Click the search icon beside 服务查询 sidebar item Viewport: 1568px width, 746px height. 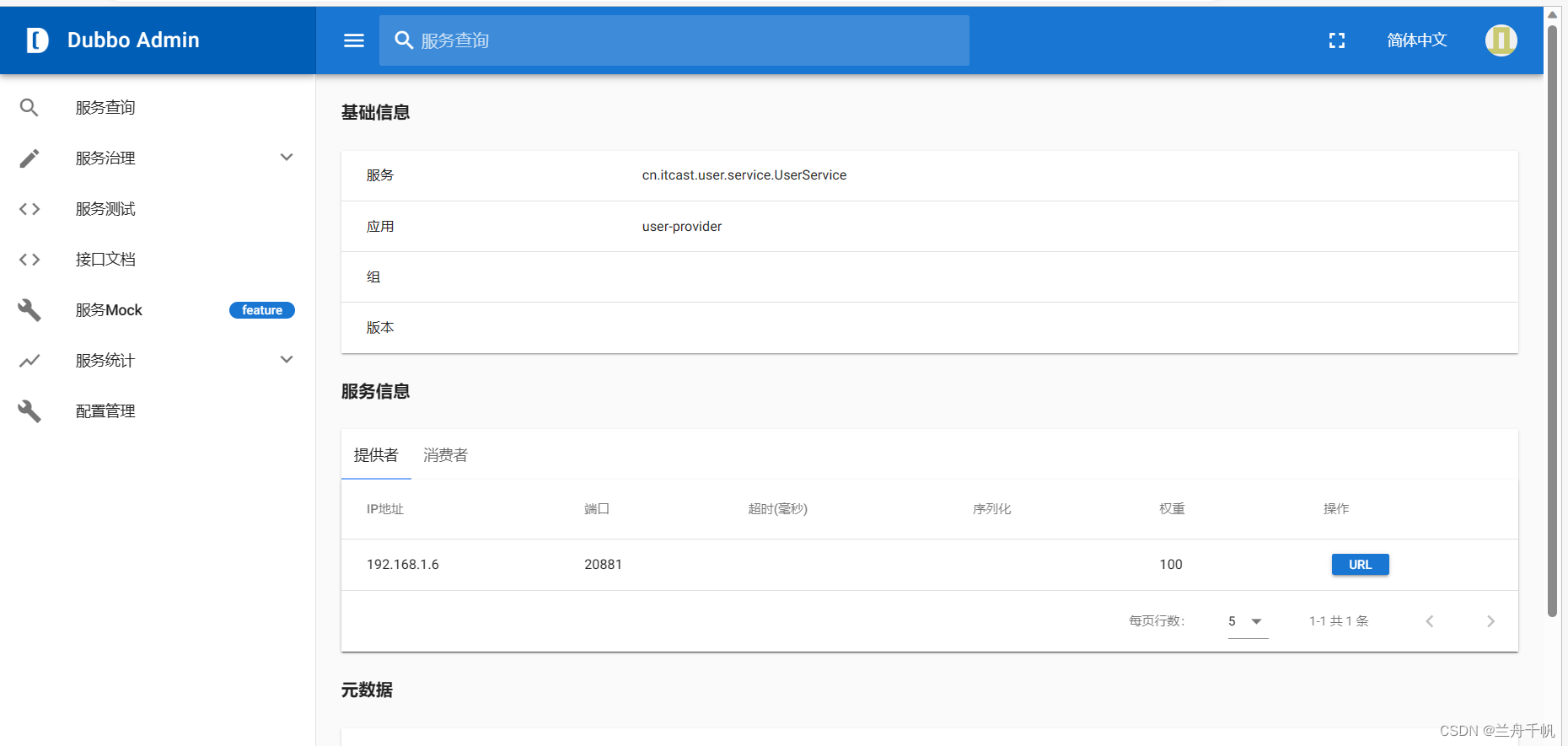click(30, 107)
